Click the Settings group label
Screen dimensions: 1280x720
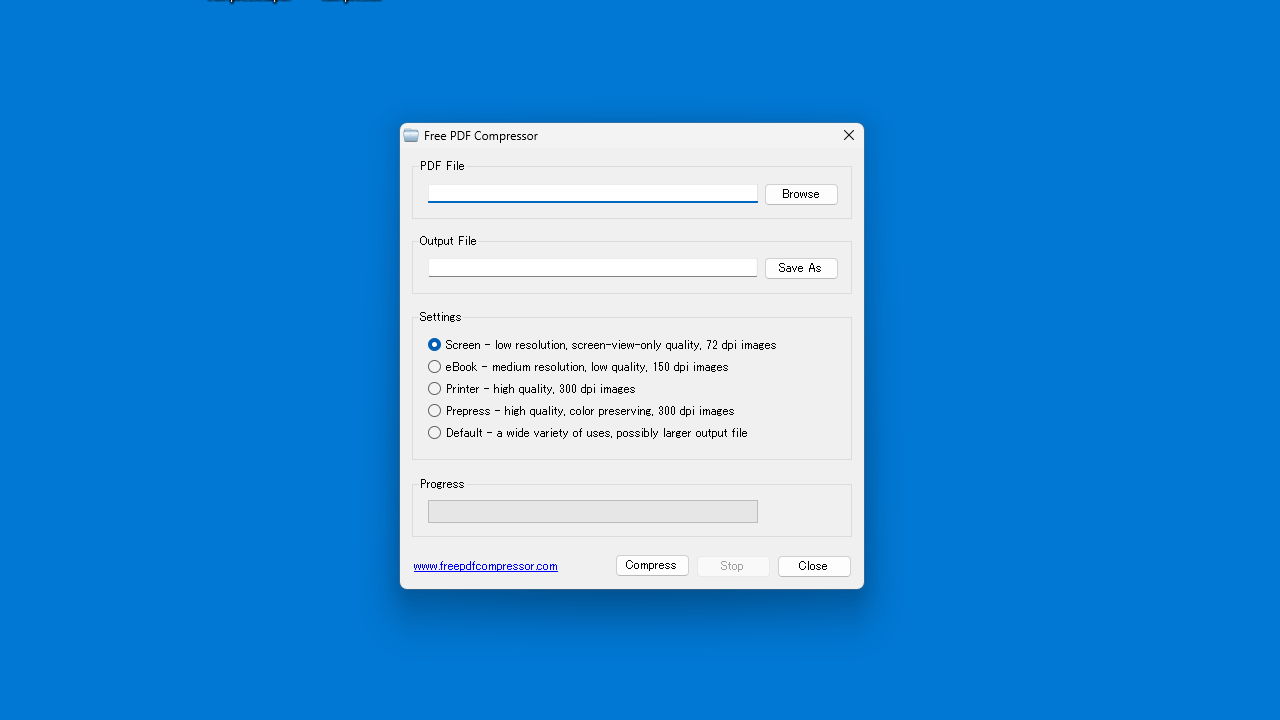pyautogui.click(x=440, y=317)
